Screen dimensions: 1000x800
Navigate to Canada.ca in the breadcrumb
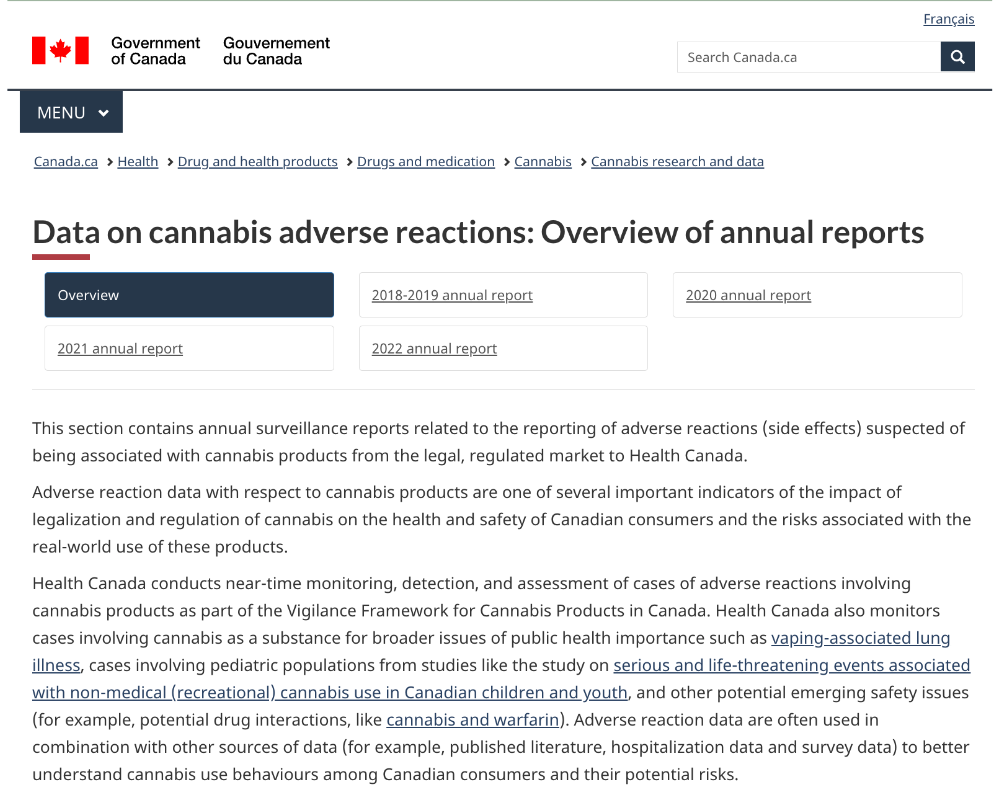click(65, 161)
